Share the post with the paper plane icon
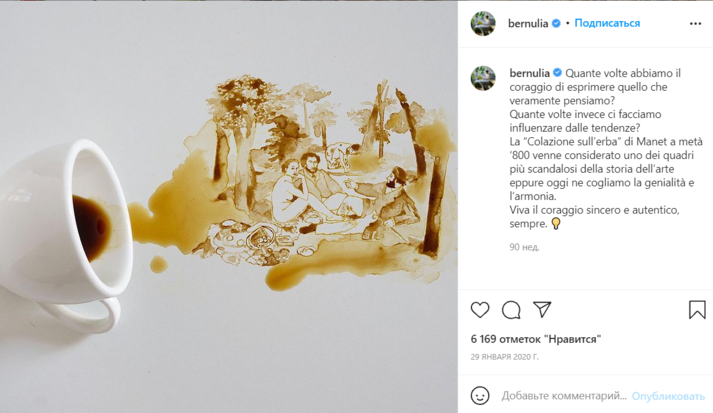Image resolution: width=713 pixels, height=413 pixels. 542,309
